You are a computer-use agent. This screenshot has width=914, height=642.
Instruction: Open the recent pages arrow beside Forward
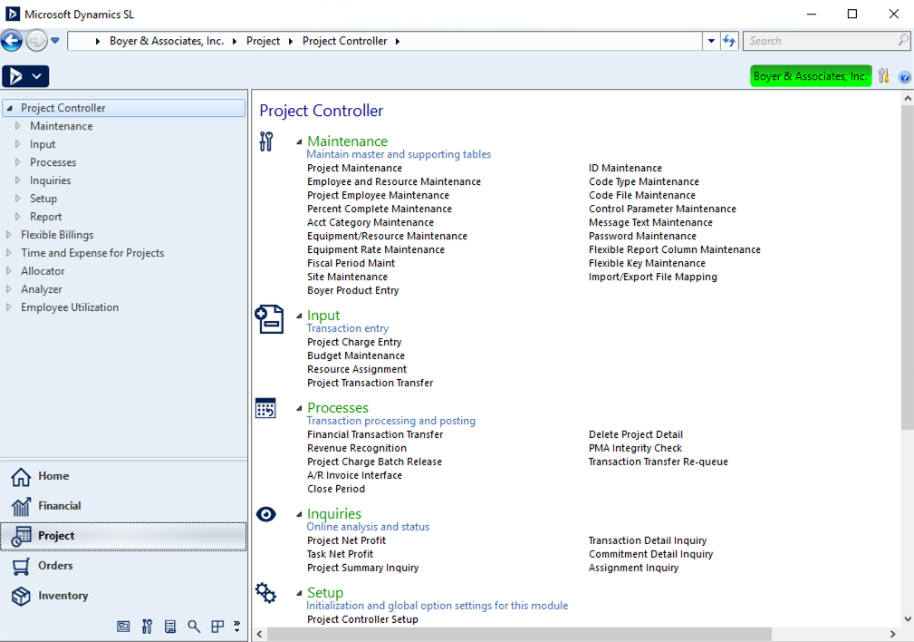55,41
